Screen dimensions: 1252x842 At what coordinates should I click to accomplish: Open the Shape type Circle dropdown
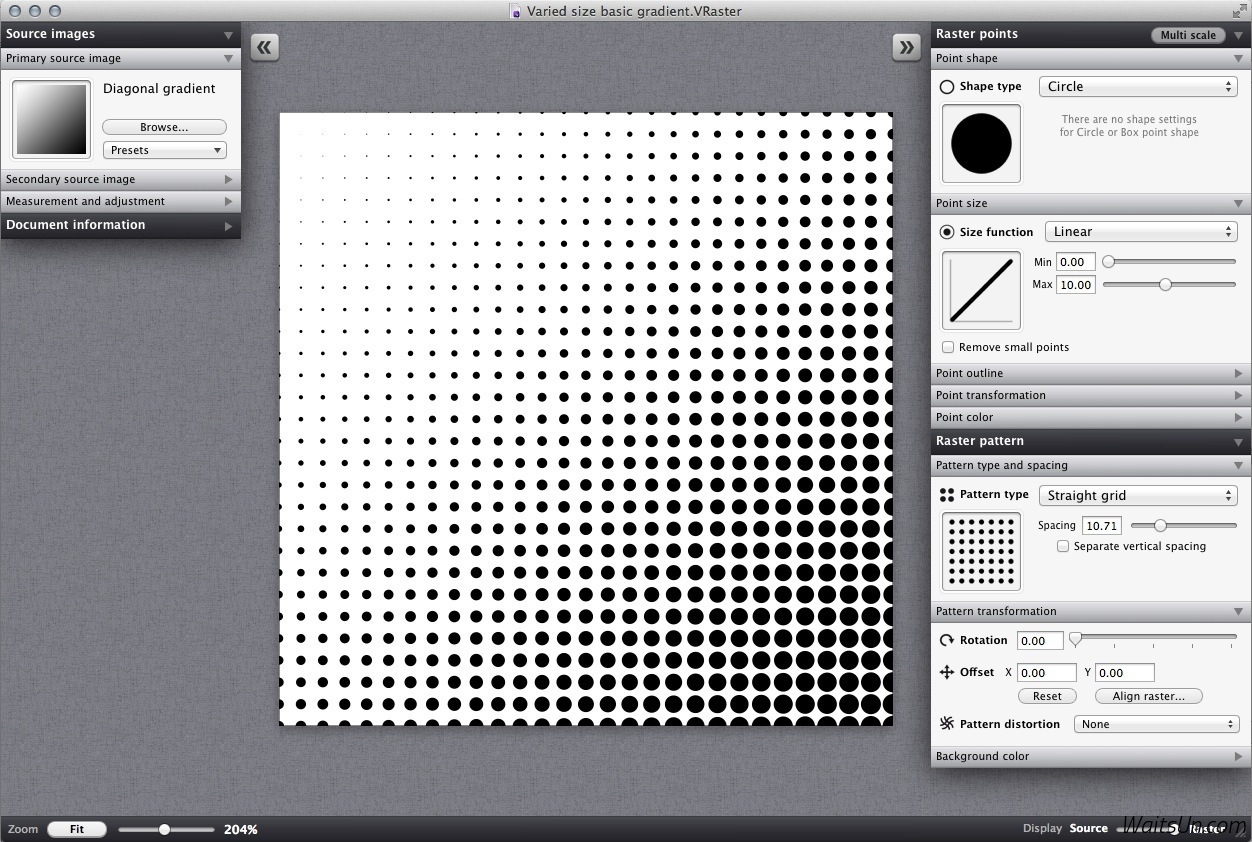coord(1138,87)
